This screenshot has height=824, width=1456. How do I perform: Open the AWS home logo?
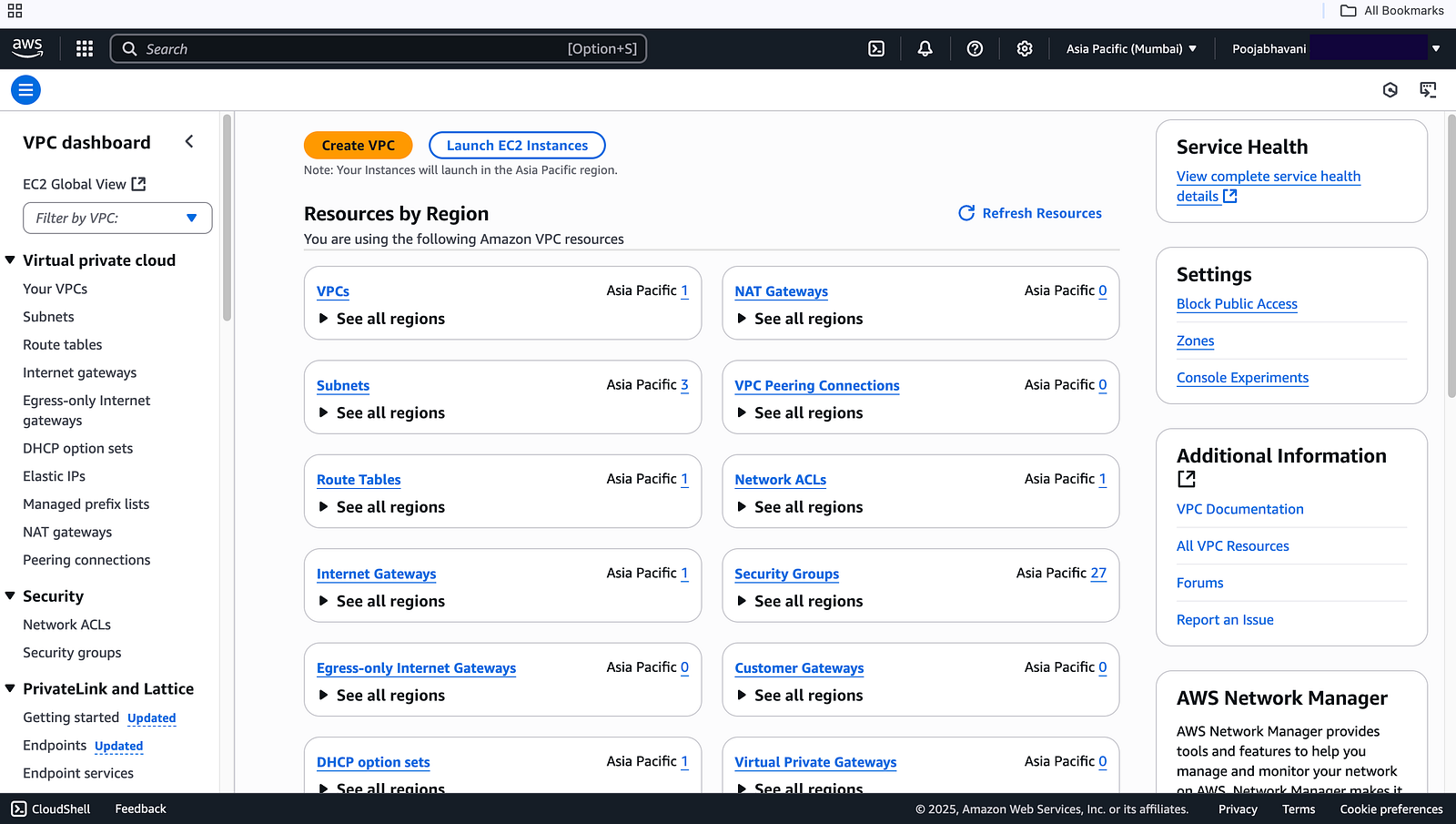click(27, 48)
